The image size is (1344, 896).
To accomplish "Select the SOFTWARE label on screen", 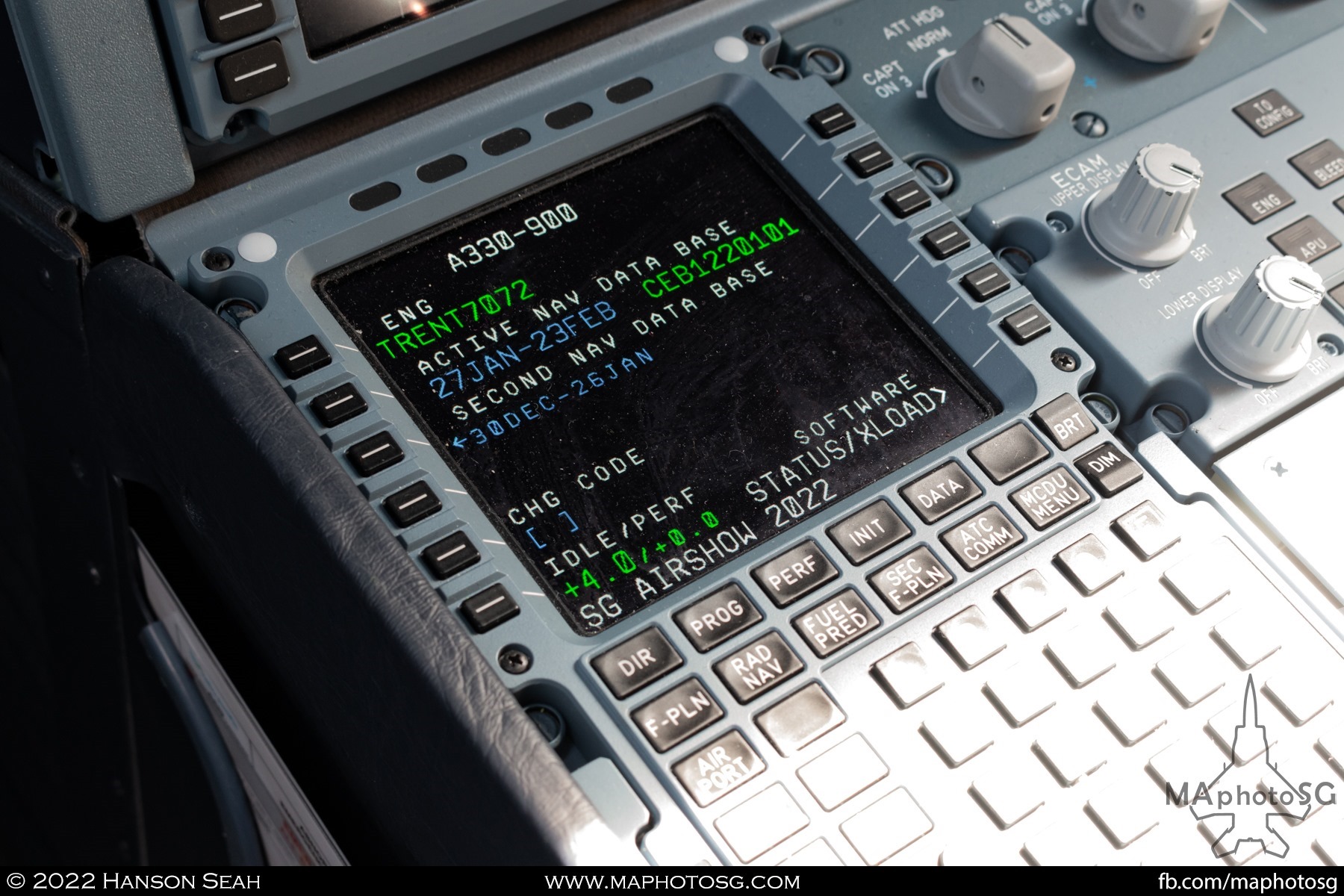I will 856,408.
